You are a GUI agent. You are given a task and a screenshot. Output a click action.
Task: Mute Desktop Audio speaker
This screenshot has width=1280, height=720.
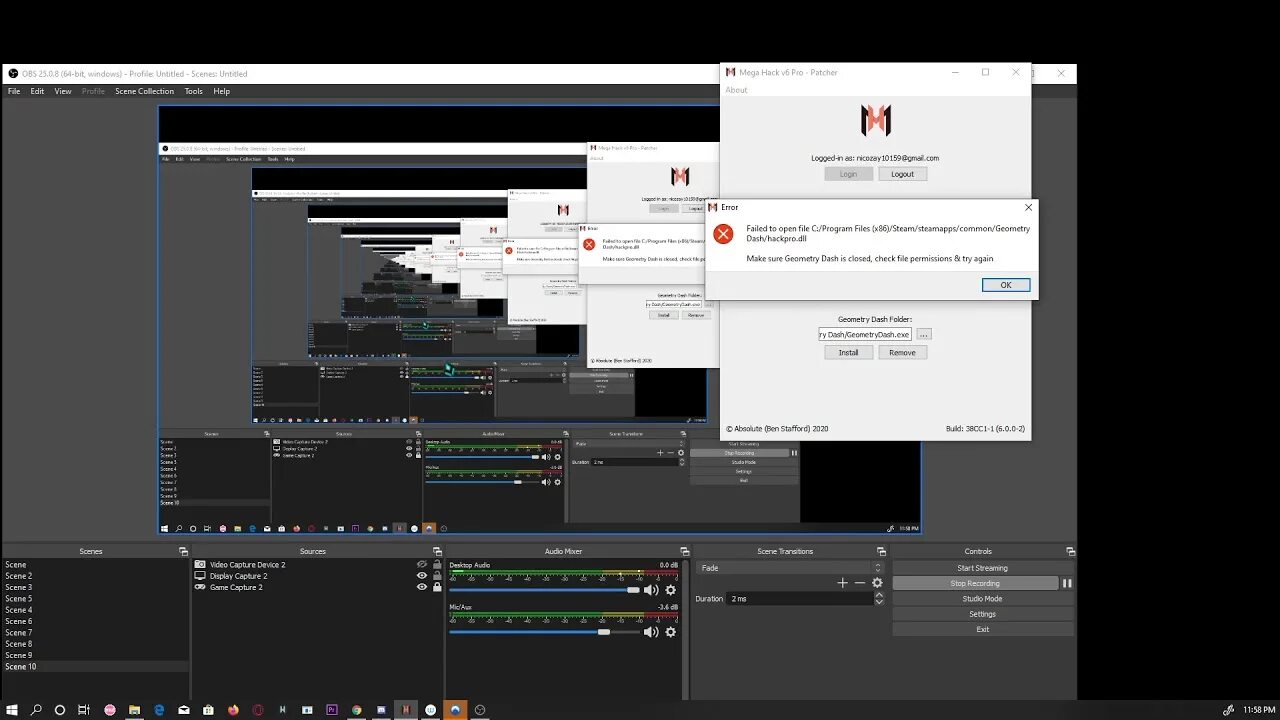tap(651, 590)
